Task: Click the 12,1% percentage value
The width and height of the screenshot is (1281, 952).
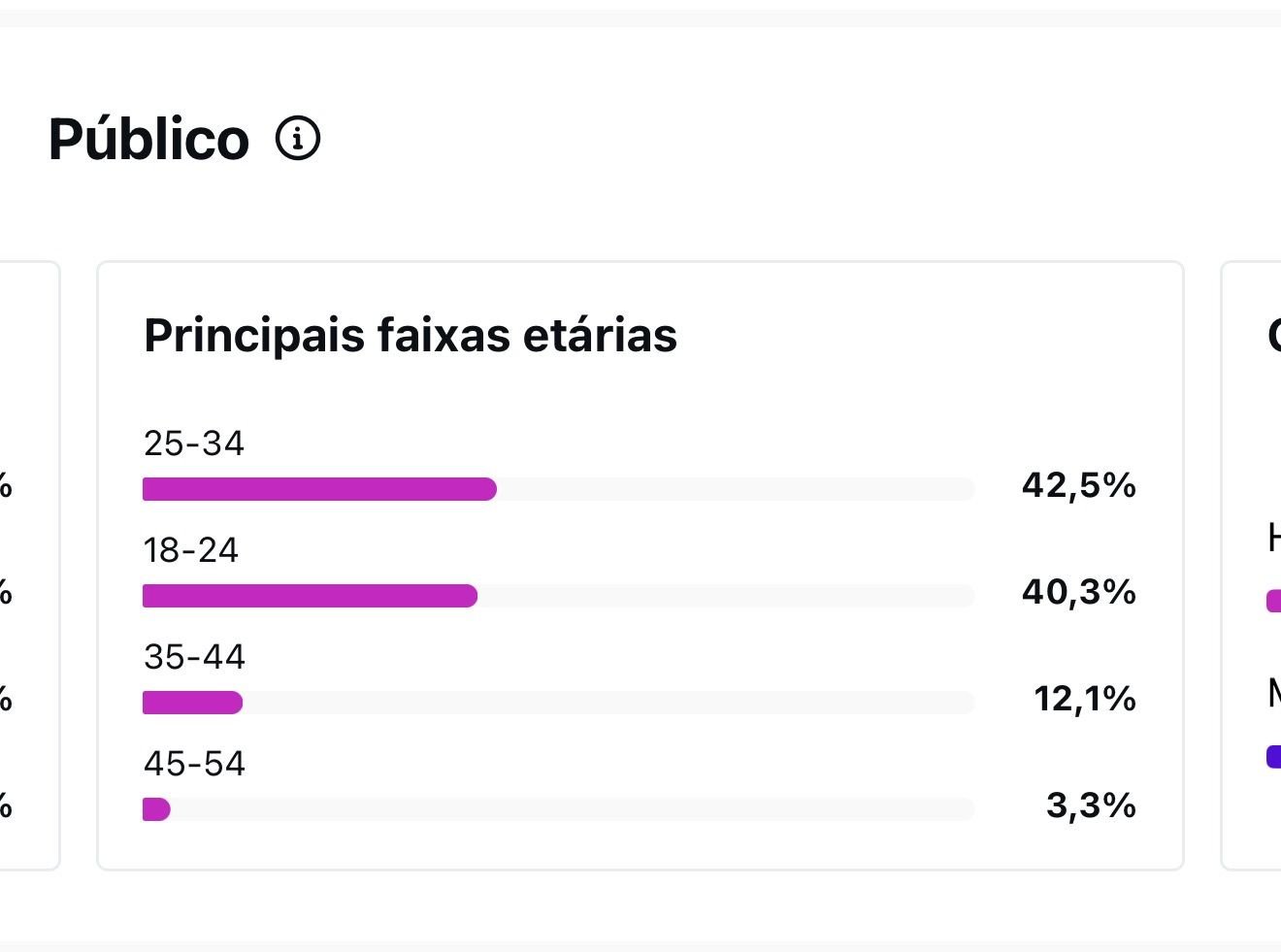Action: pyautogui.click(x=1084, y=699)
